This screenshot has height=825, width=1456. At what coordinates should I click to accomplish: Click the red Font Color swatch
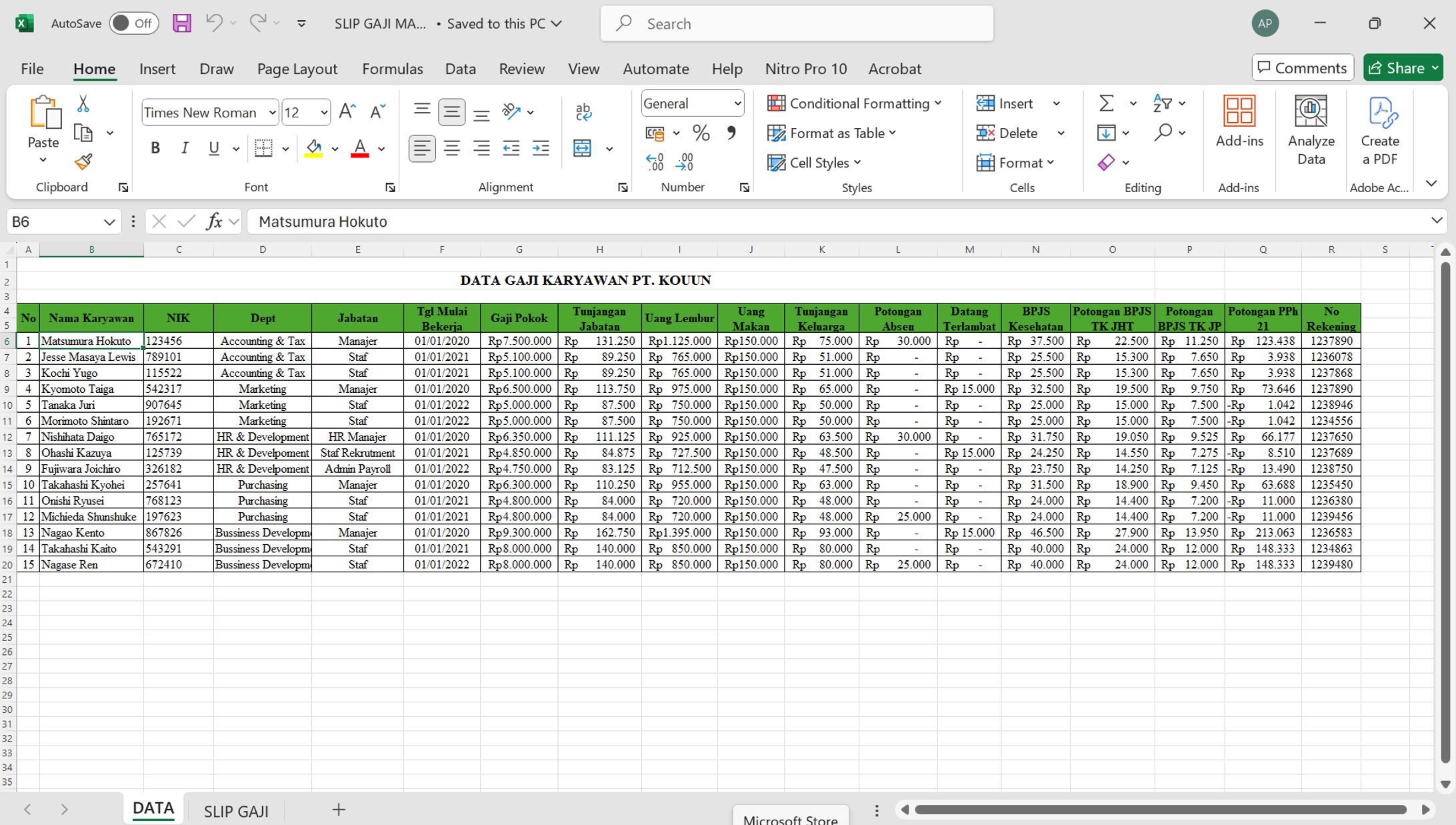pyautogui.click(x=359, y=148)
